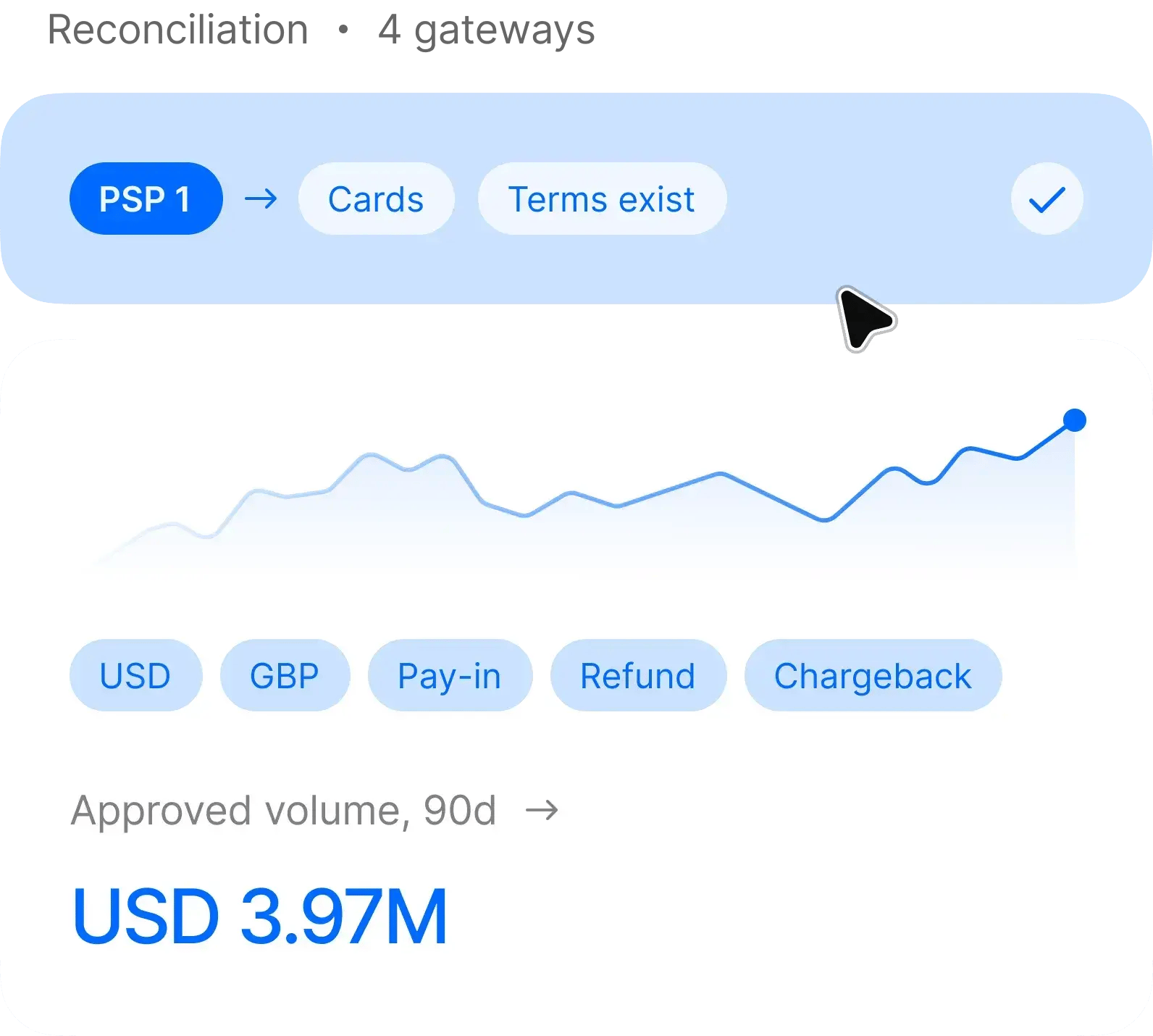Click the shaded area beneath the chart line
1153x1036 pixels.
579,536
